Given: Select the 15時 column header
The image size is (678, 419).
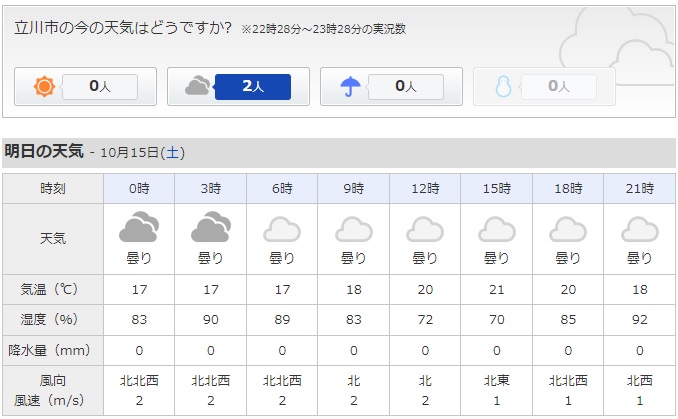Looking at the screenshot, I should 497,189.
